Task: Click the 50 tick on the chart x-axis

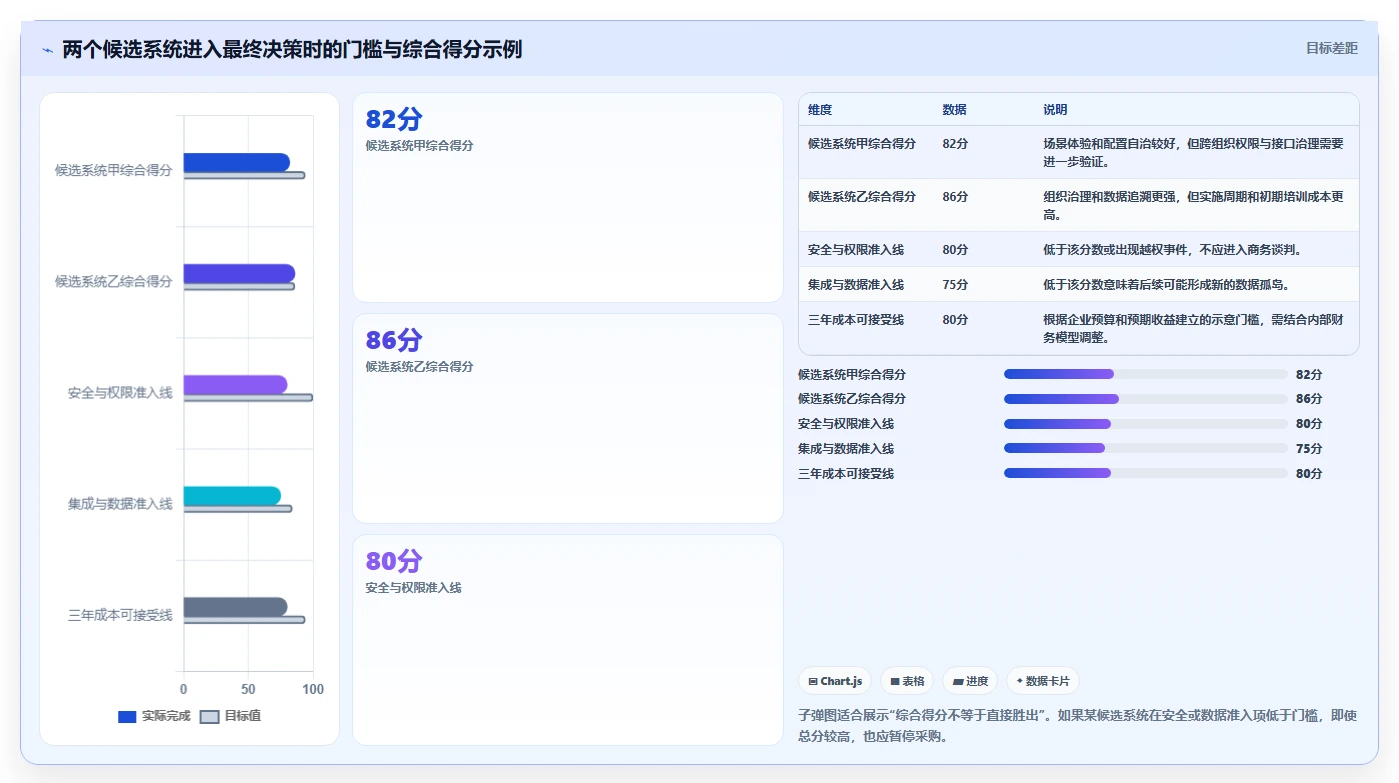Action: tap(248, 690)
